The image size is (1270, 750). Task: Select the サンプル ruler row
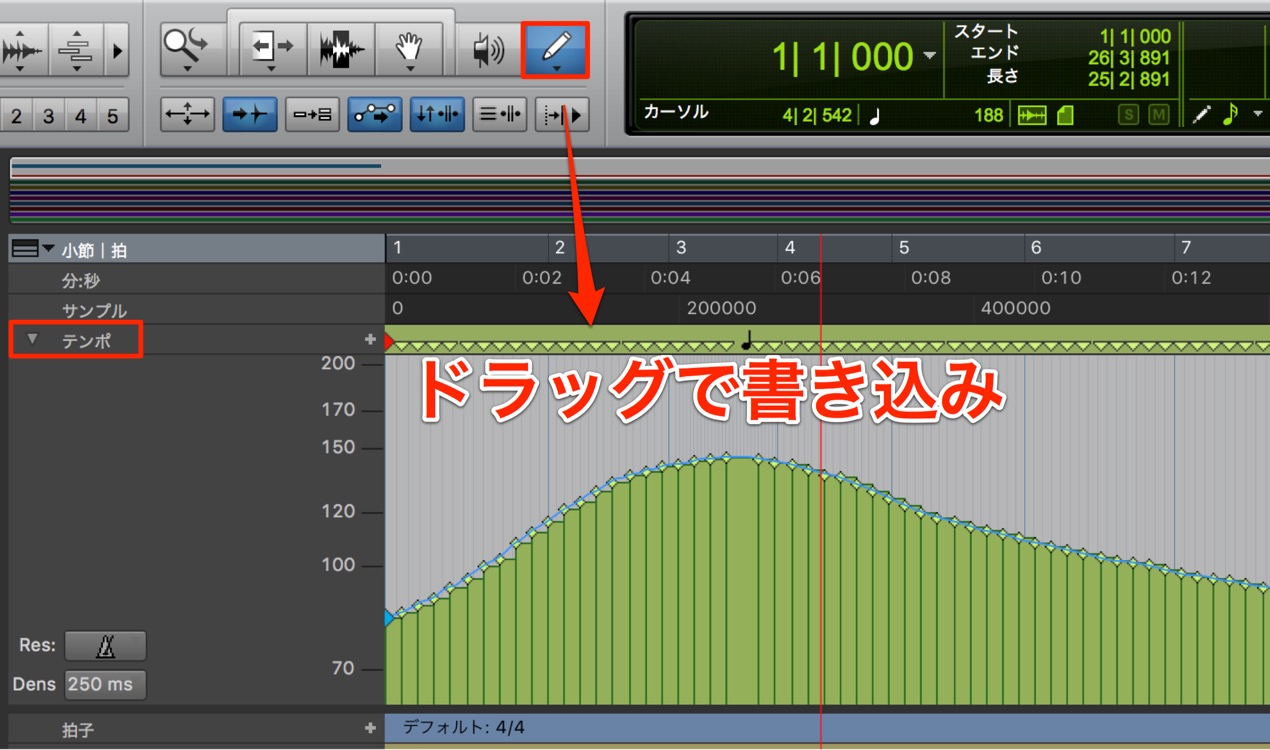tap(94, 311)
